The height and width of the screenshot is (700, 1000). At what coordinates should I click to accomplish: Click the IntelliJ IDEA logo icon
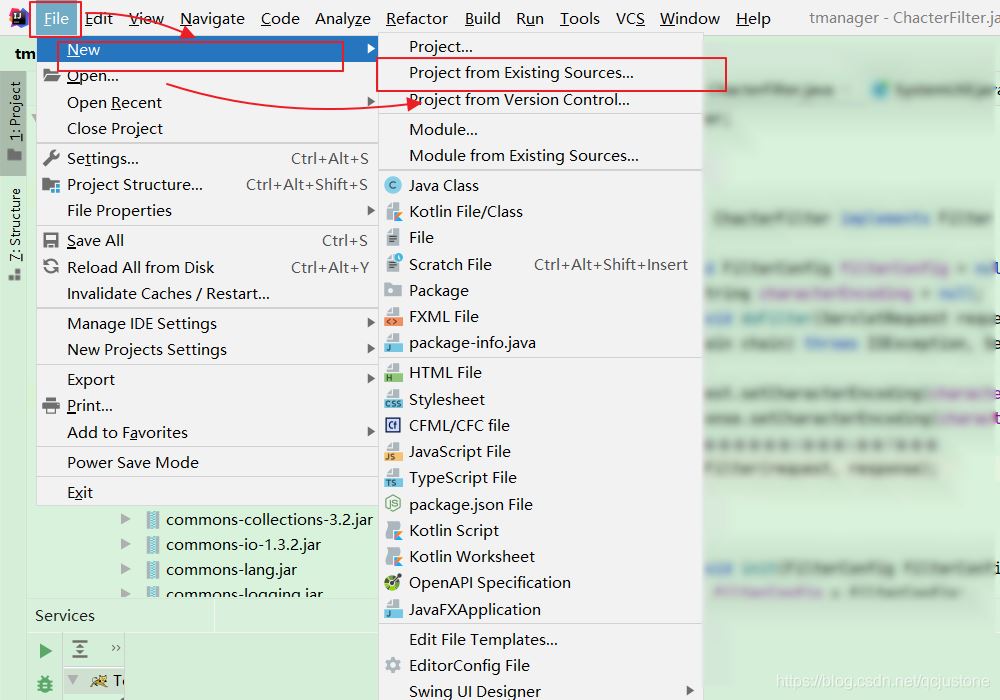[18, 18]
